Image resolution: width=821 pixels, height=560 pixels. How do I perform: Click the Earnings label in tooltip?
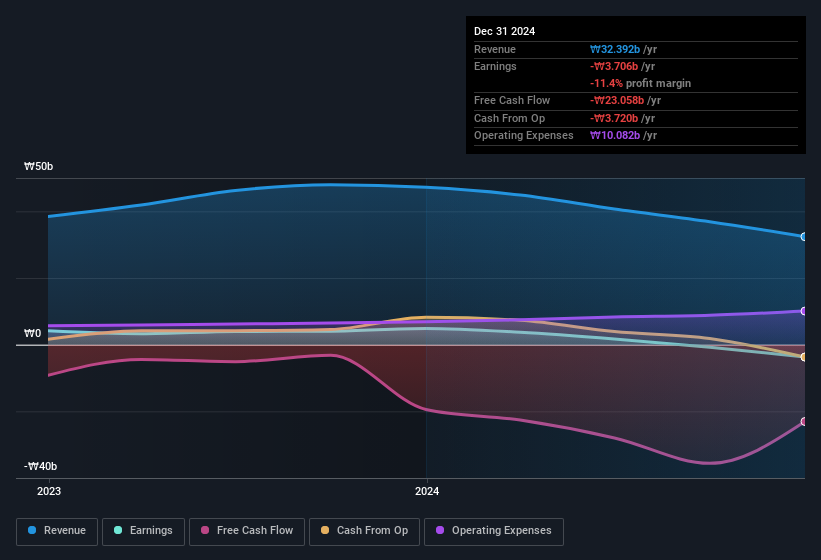coord(495,66)
